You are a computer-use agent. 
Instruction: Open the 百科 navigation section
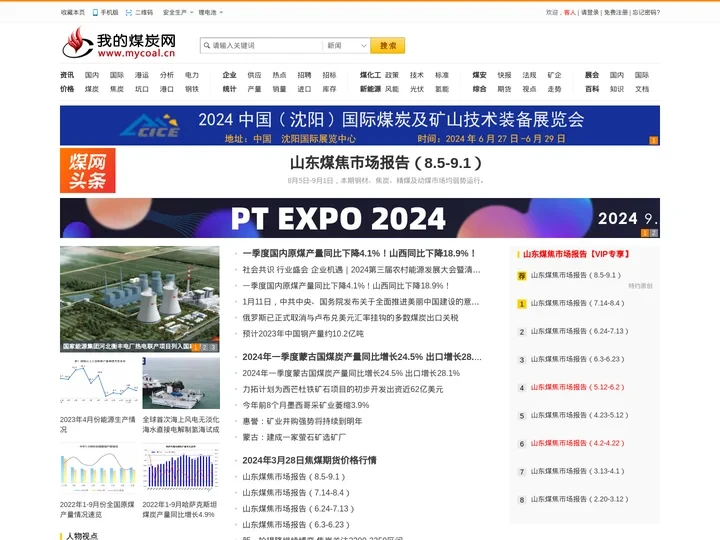[x=592, y=89]
